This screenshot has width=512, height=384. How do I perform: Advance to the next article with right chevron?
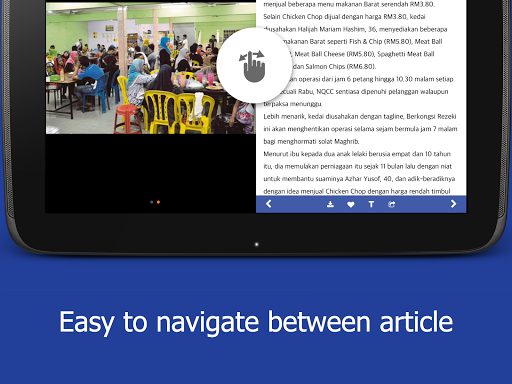[453, 204]
